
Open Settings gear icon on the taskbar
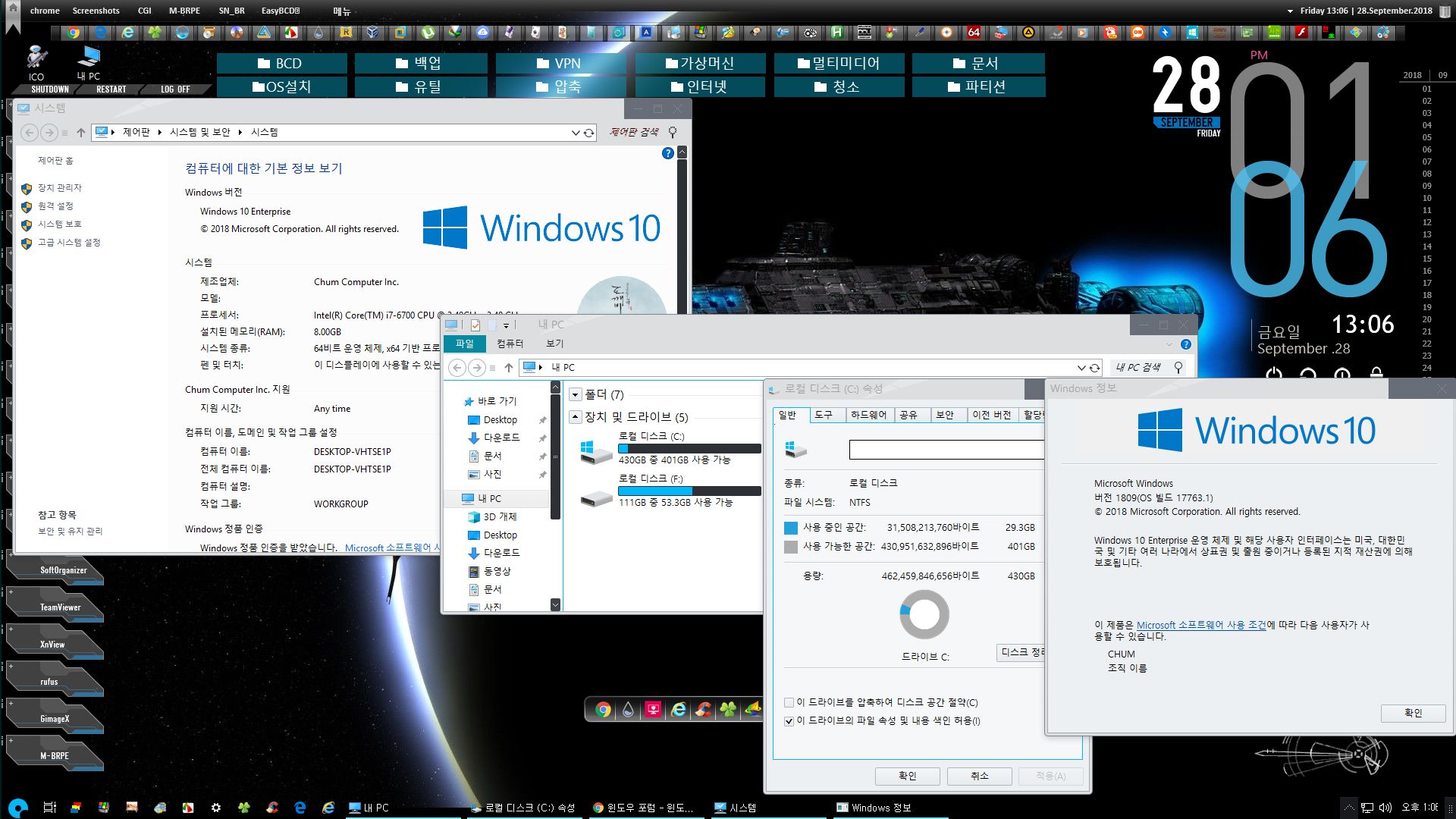pos(216,808)
